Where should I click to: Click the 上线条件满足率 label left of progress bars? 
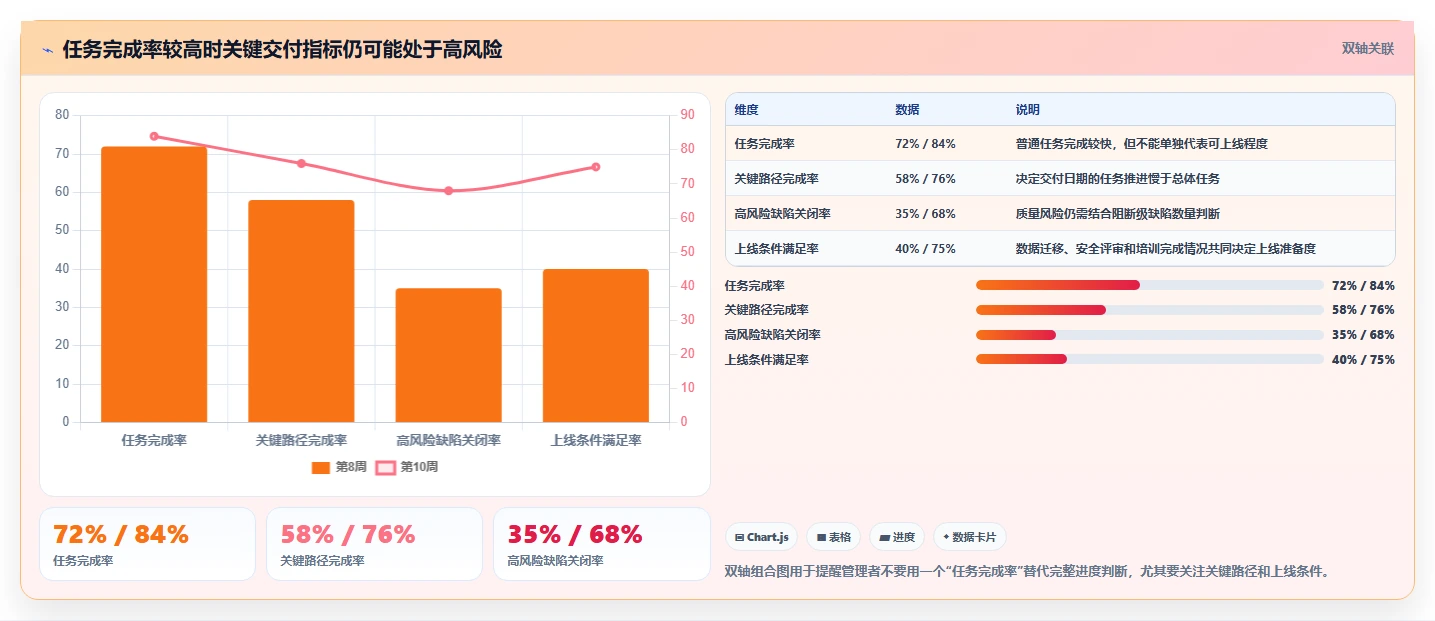767,360
